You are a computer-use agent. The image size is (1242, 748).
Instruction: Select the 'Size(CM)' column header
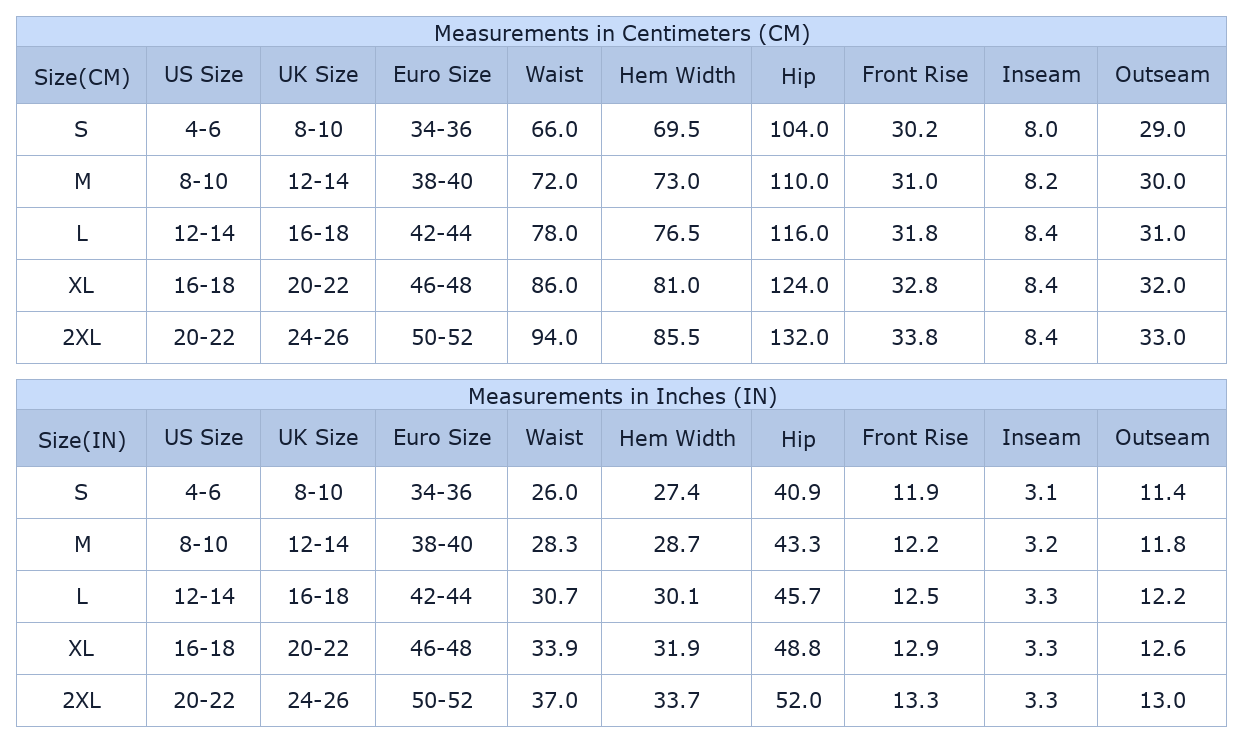(x=81, y=77)
